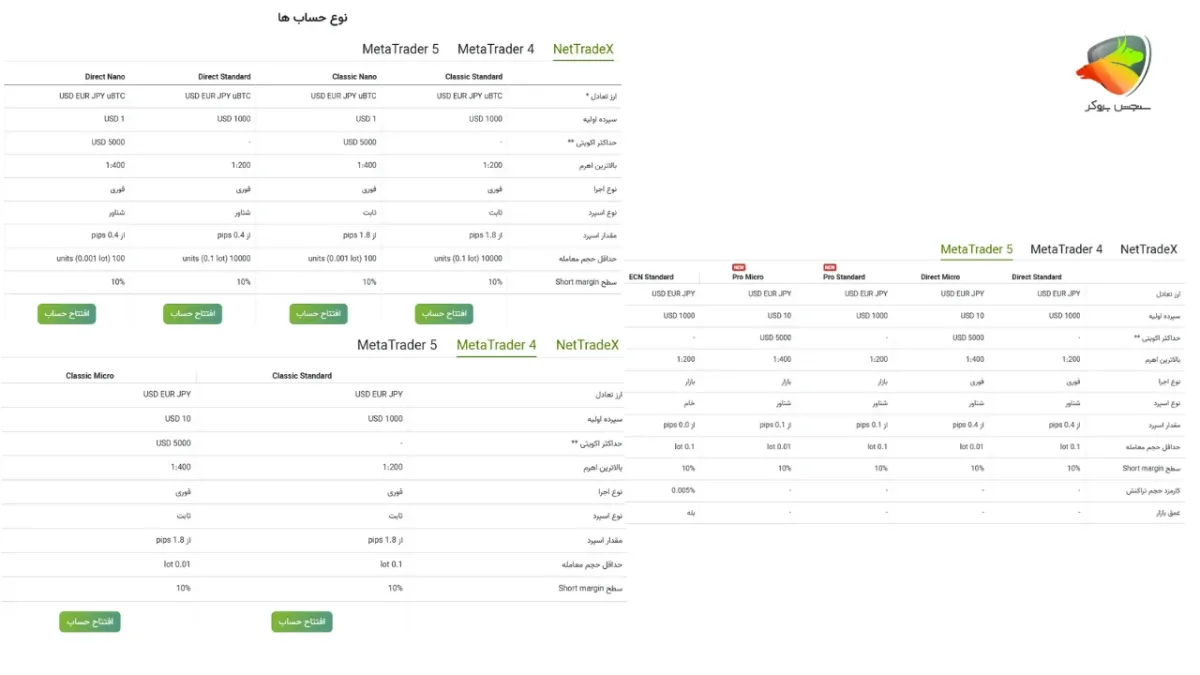1200x675 pixels.
Task: Click the green button under the uBTC Direct Standard column
Action: coord(193,314)
